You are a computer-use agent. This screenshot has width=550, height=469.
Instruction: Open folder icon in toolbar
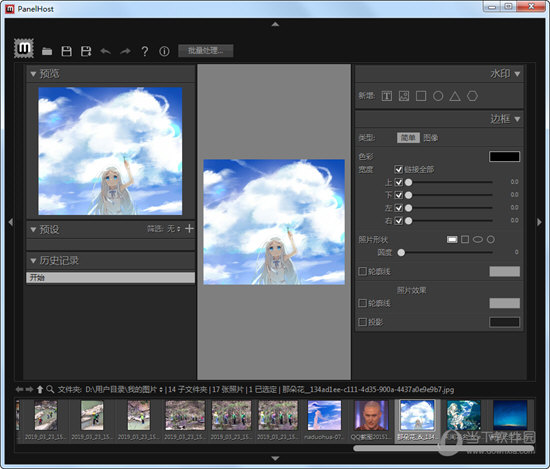coord(47,52)
